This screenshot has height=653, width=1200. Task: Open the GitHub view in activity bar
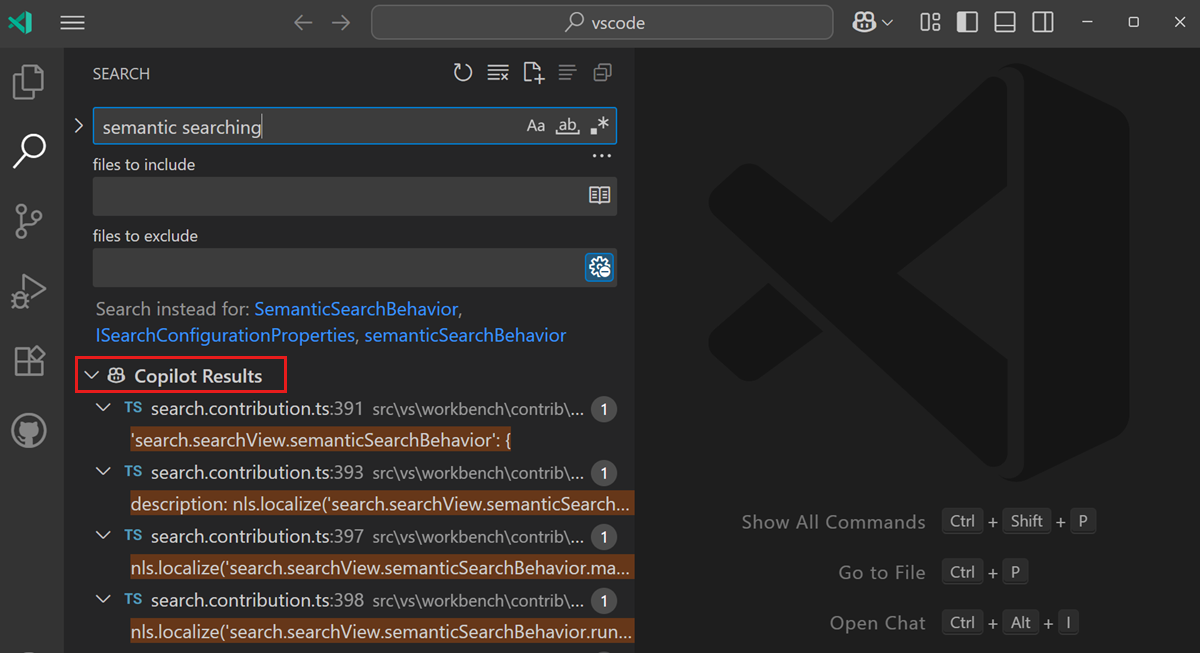pos(29,432)
